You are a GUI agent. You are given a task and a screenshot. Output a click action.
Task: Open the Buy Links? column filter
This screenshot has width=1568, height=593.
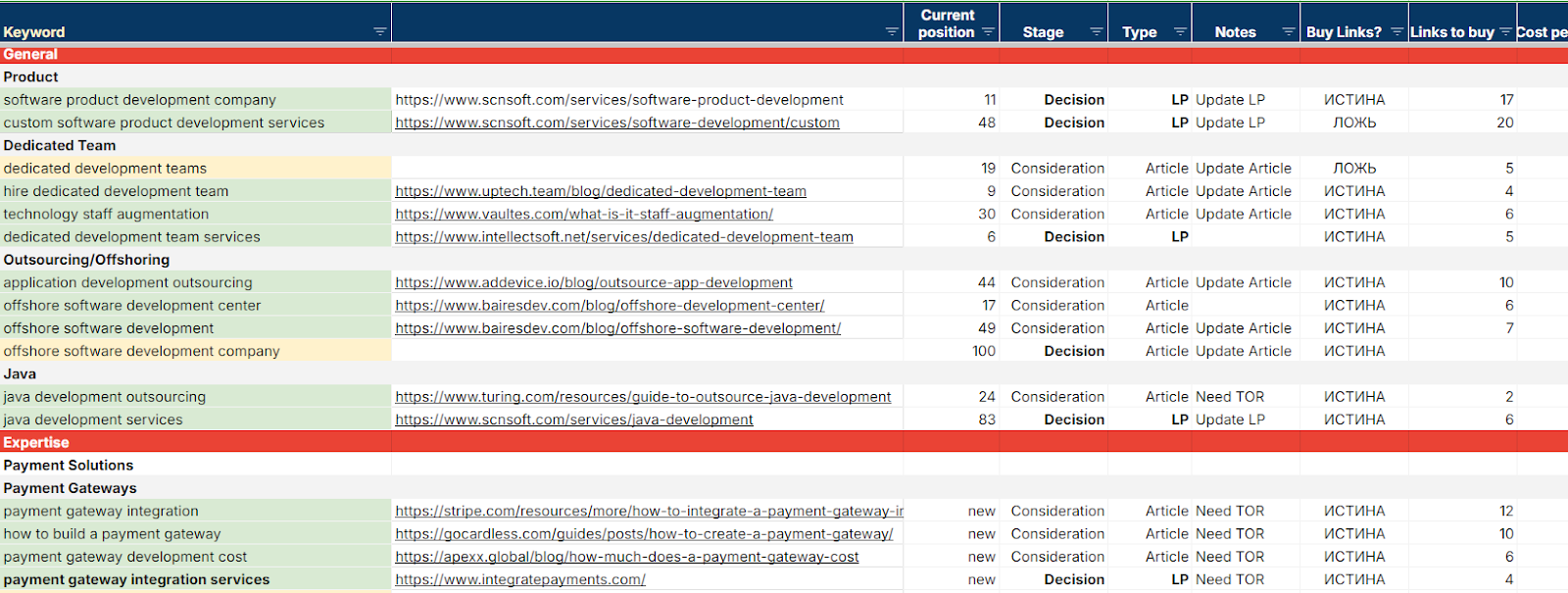click(x=1396, y=32)
